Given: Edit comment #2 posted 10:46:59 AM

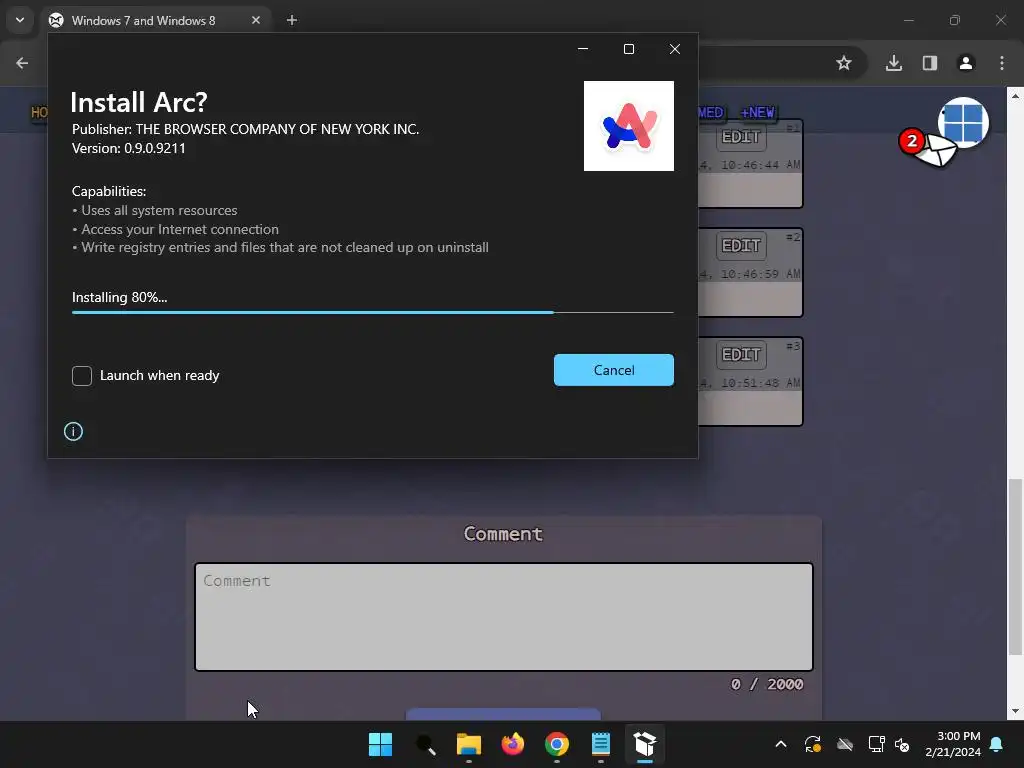Looking at the screenshot, I should (741, 246).
